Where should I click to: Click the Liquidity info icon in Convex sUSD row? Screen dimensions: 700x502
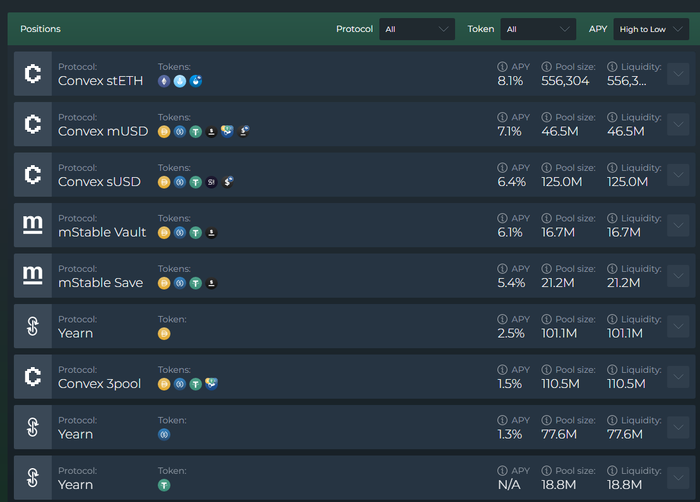click(x=612, y=168)
